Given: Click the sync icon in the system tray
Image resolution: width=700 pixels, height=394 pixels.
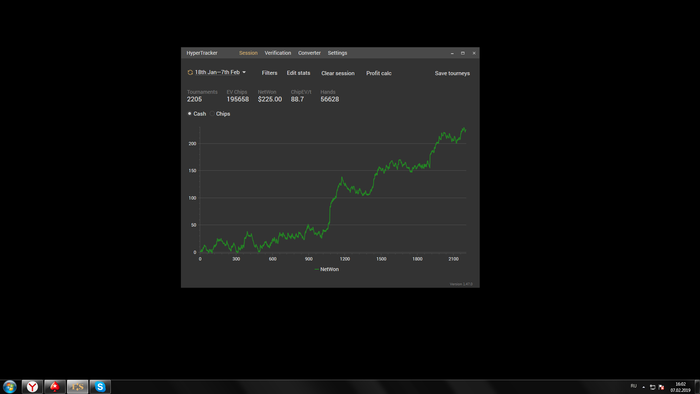Looking at the screenshot, I should click(652, 387).
